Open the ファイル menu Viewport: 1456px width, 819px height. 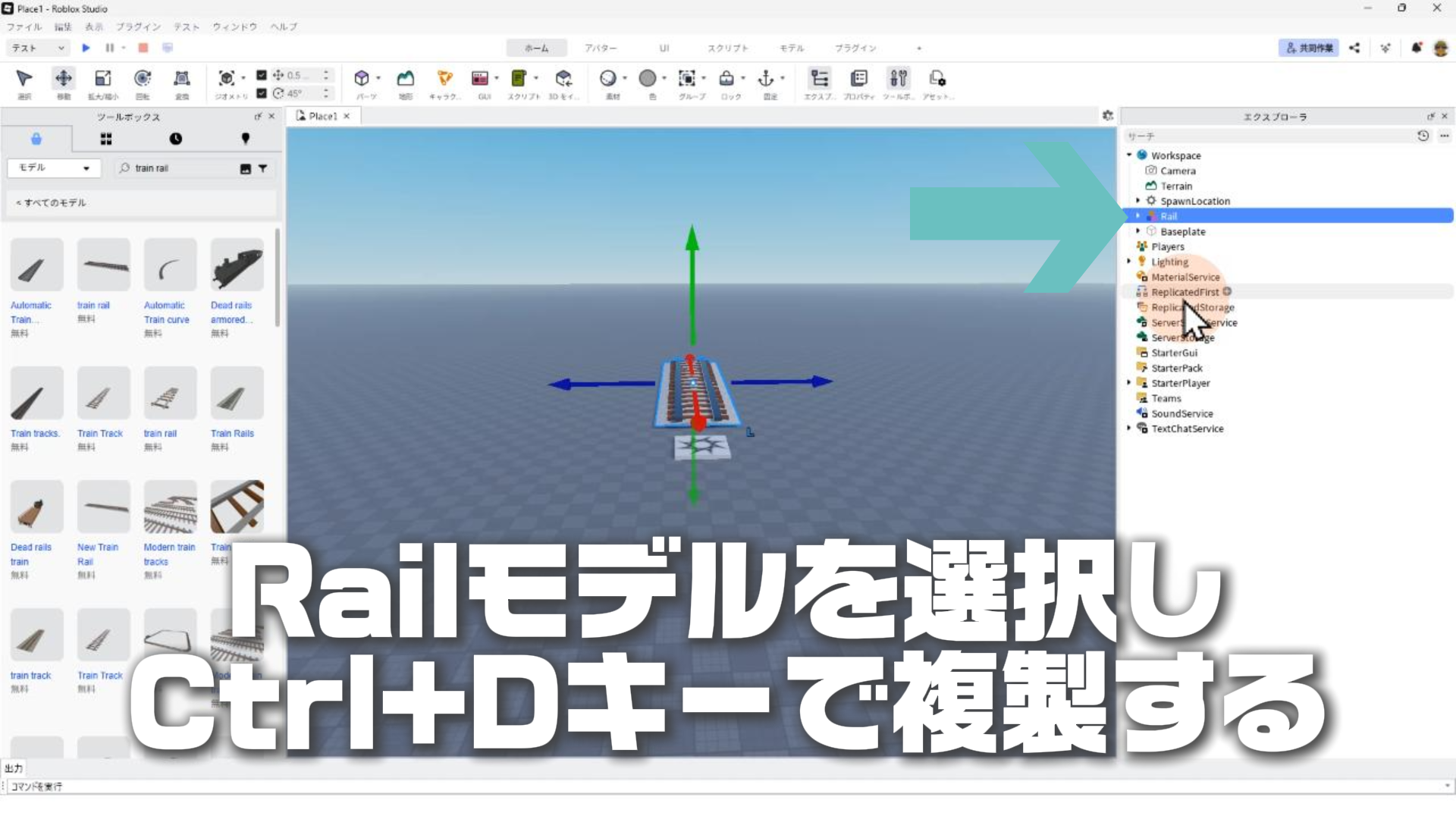coord(24,27)
